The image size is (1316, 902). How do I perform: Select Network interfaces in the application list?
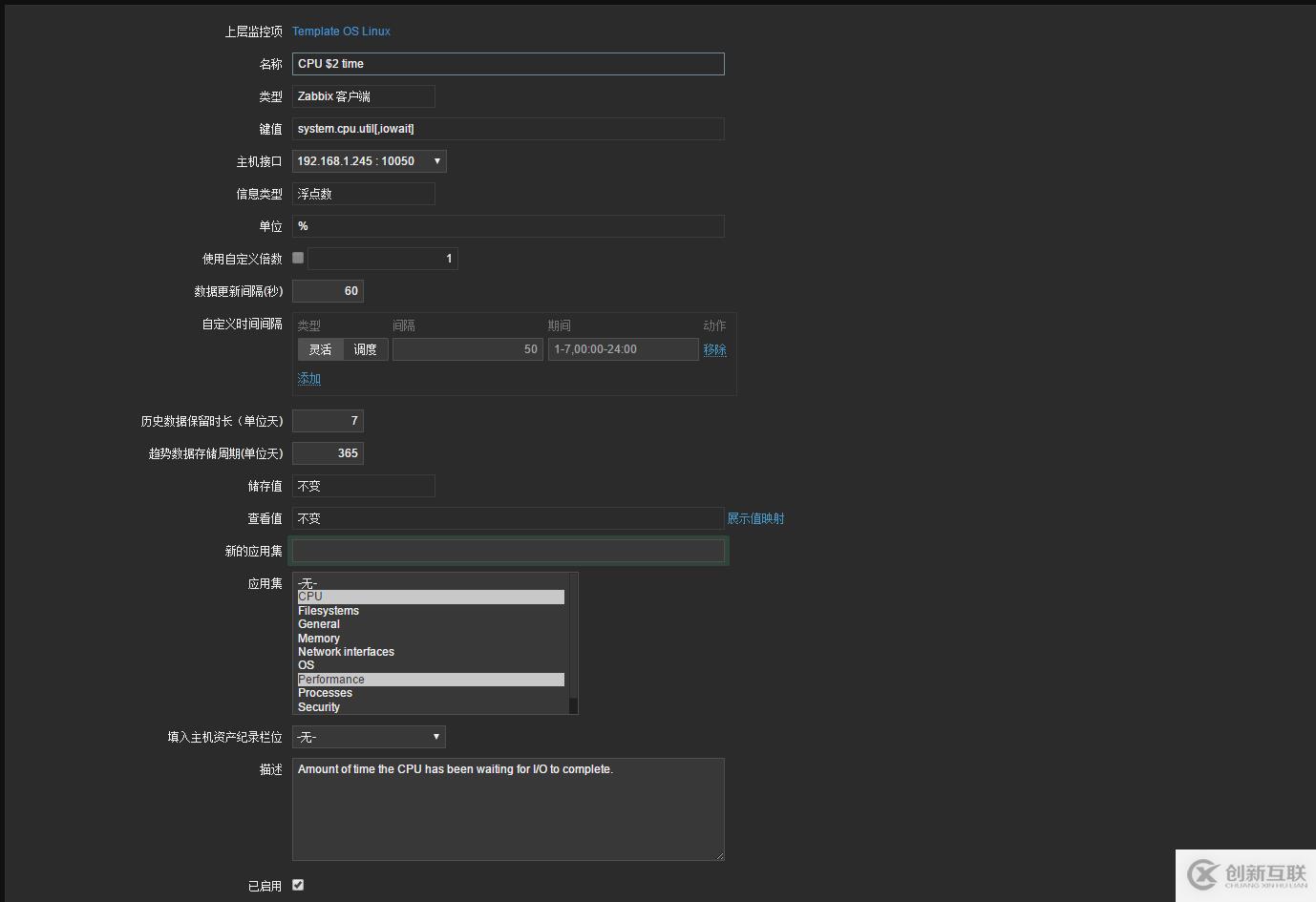pyautogui.click(x=431, y=652)
